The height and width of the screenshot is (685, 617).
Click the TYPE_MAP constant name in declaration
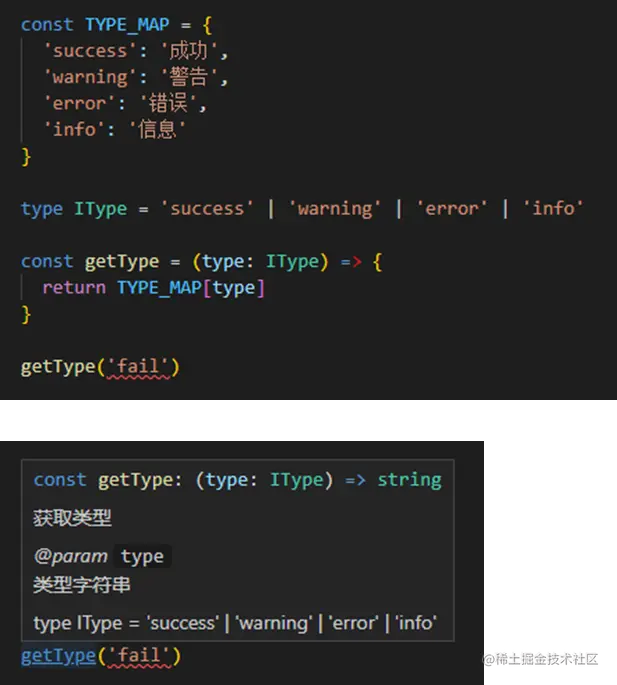[127, 24]
